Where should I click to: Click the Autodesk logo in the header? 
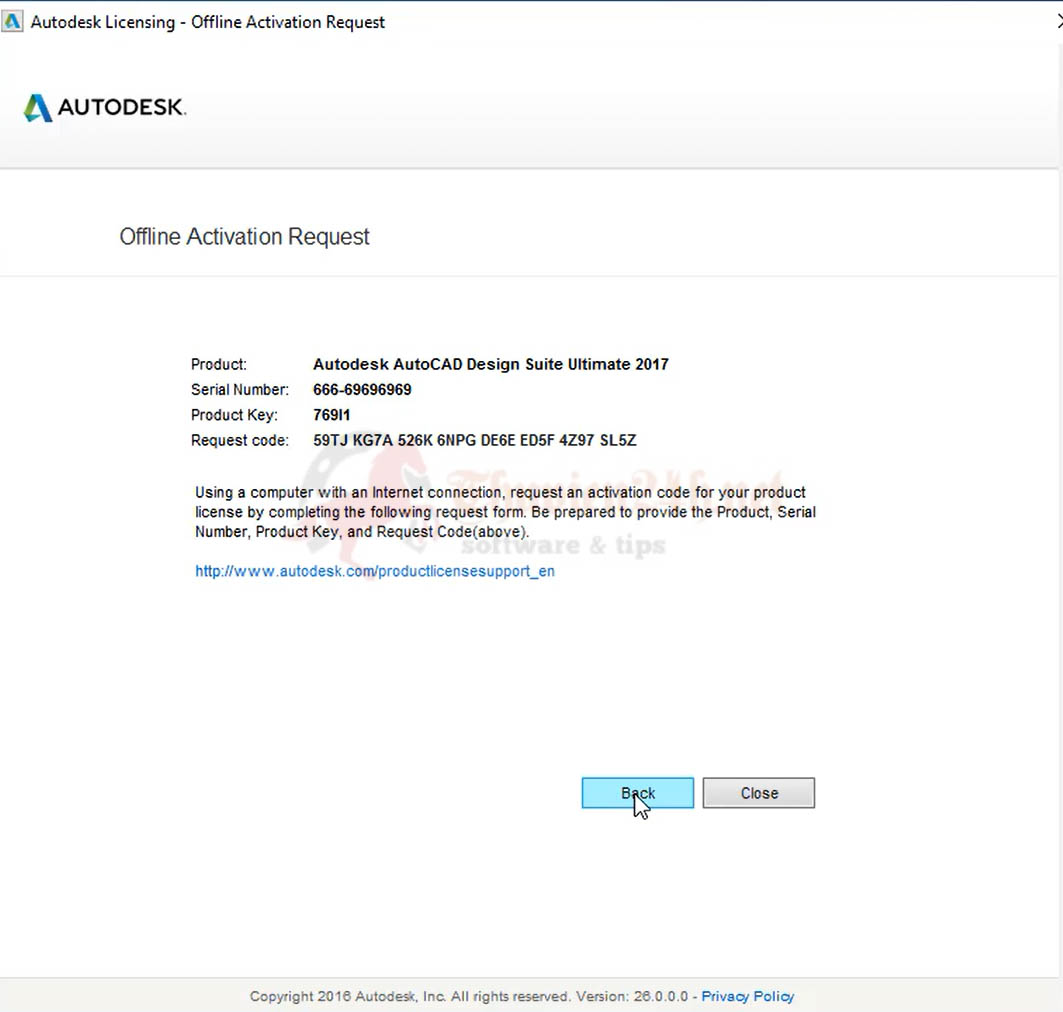click(x=105, y=108)
